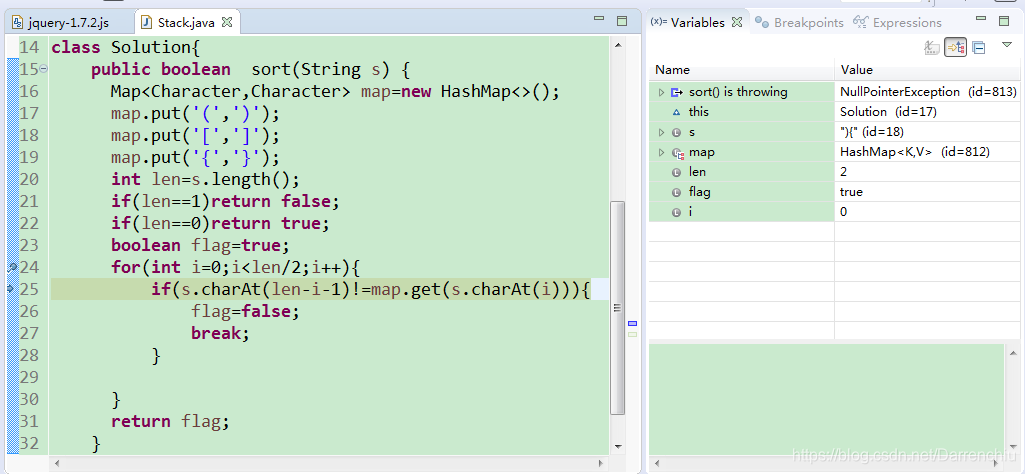
Task: Maximize the Variables view panel
Action: point(1004,21)
